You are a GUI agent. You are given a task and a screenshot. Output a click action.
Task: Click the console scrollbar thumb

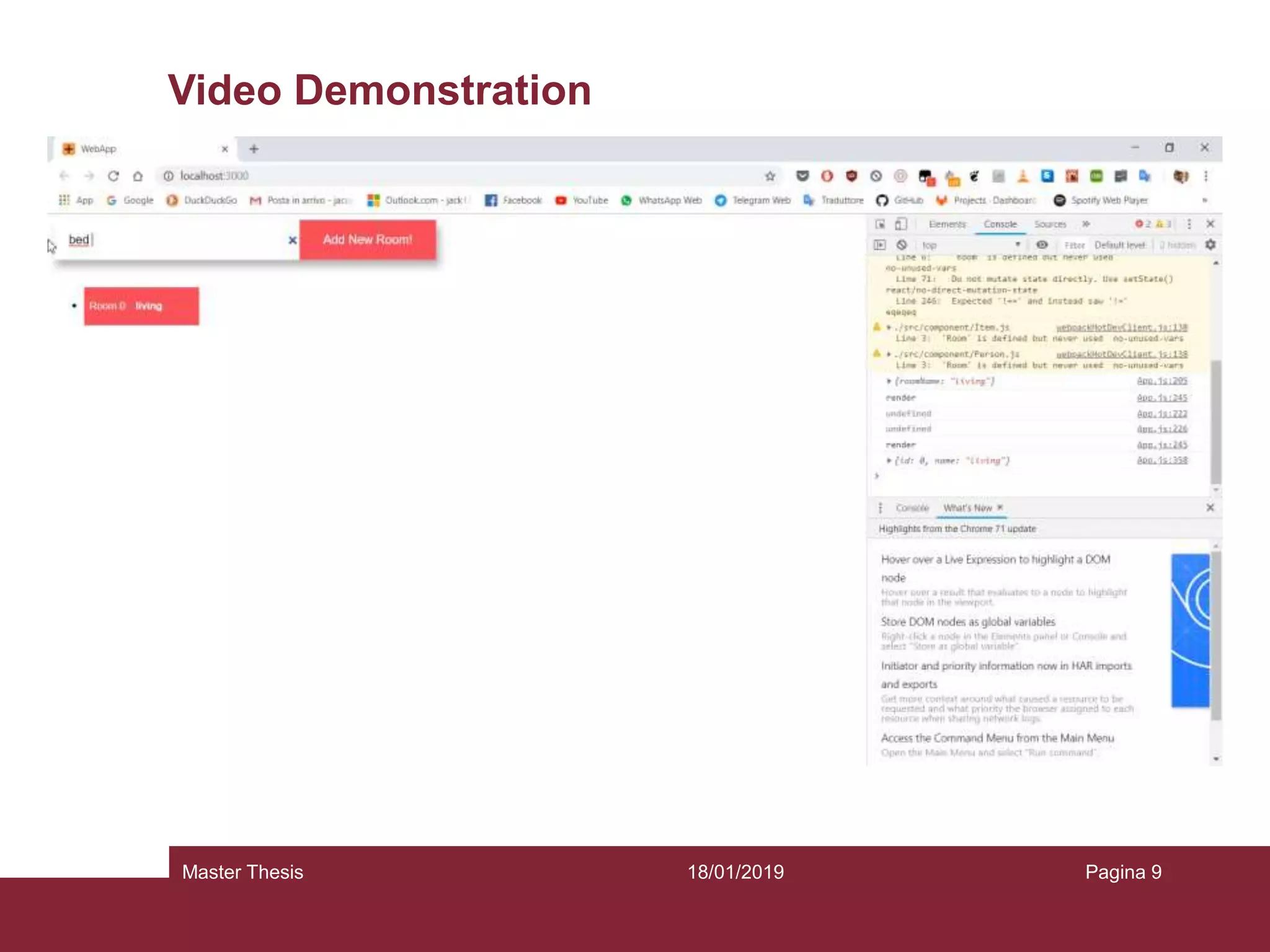point(1216,421)
